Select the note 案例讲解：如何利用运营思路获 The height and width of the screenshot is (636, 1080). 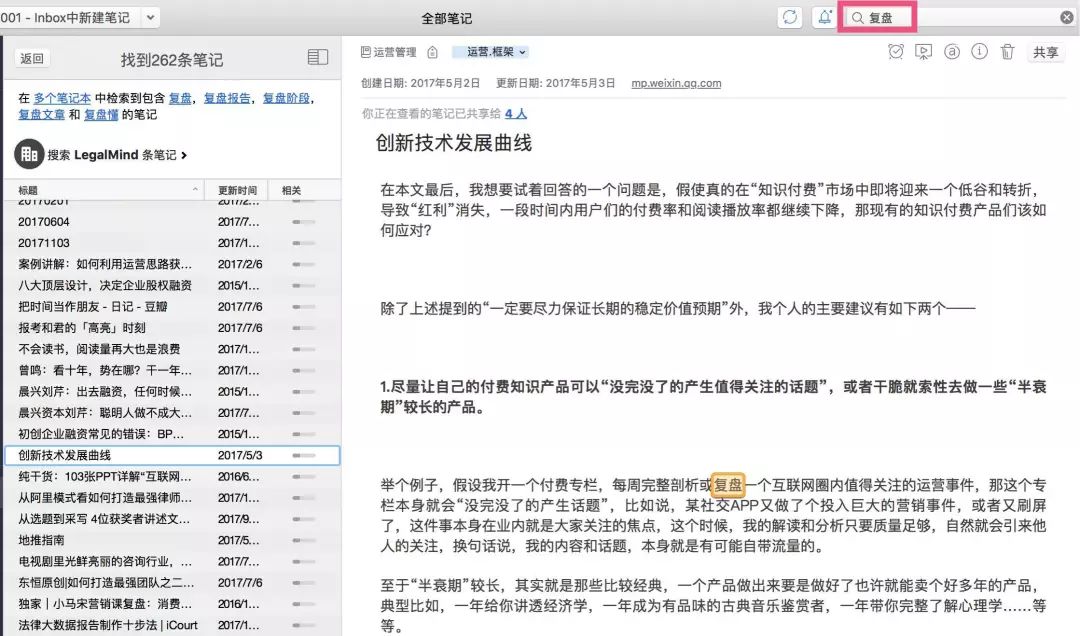point(172,264)
